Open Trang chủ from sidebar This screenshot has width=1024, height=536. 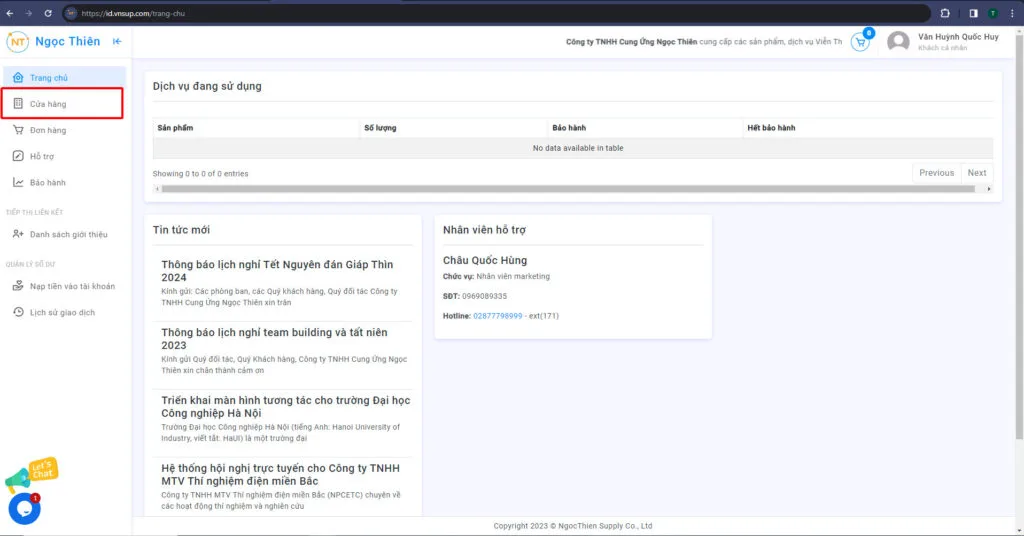coord(48,78)
